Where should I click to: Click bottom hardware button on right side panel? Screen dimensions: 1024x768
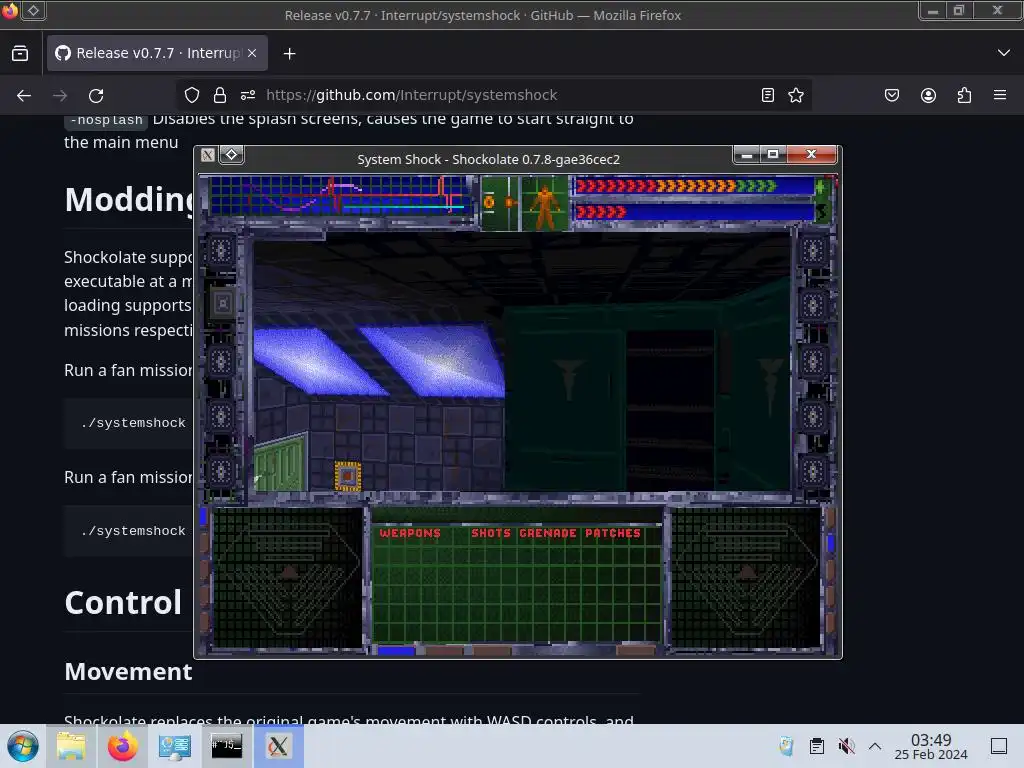tap(813, 472)
